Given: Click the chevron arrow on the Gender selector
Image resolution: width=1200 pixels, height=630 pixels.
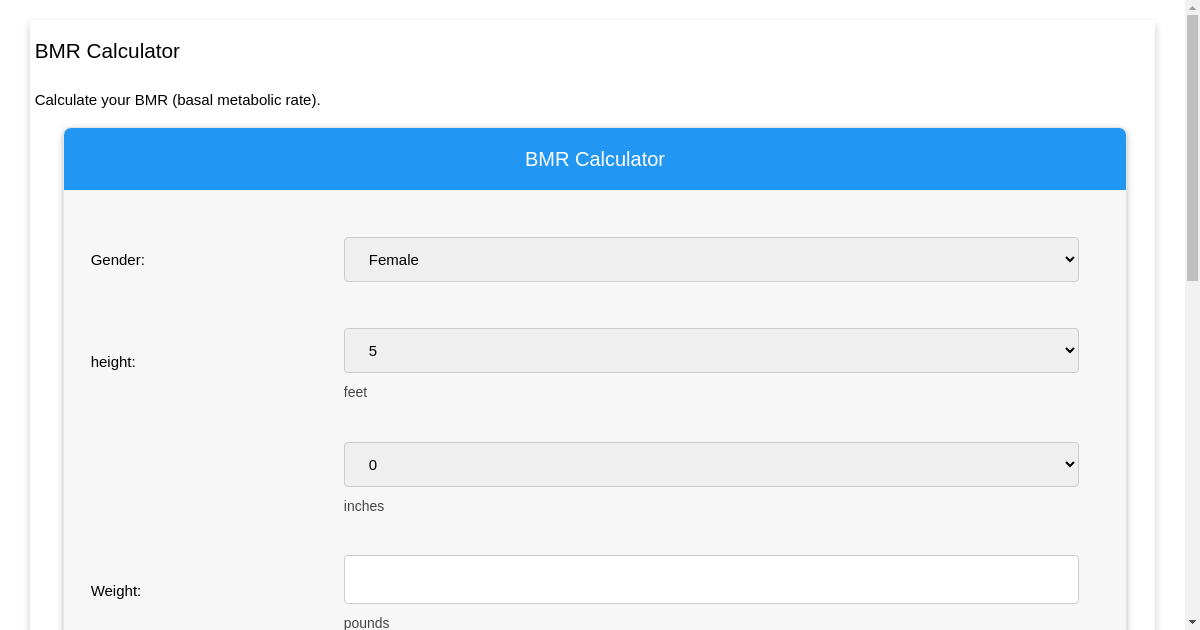Looking at the screenshot, I should coord(1065,259).
